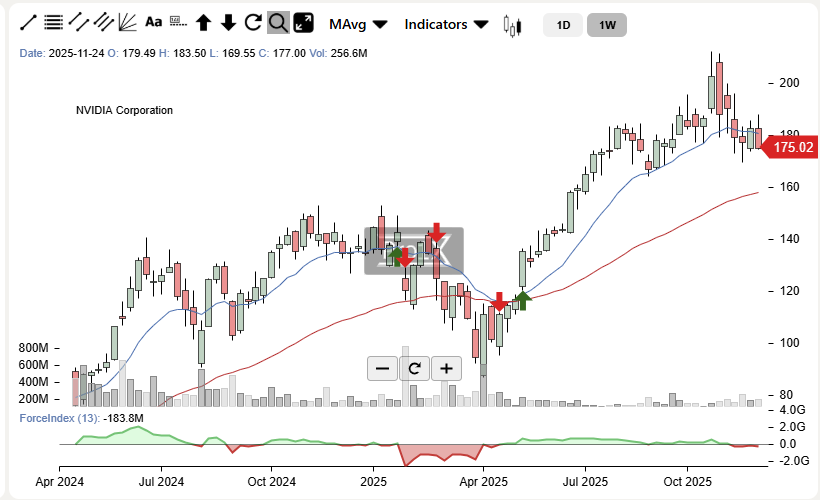
Task: Click the refresh icon in the toolbar
Action: click(253, 23)
